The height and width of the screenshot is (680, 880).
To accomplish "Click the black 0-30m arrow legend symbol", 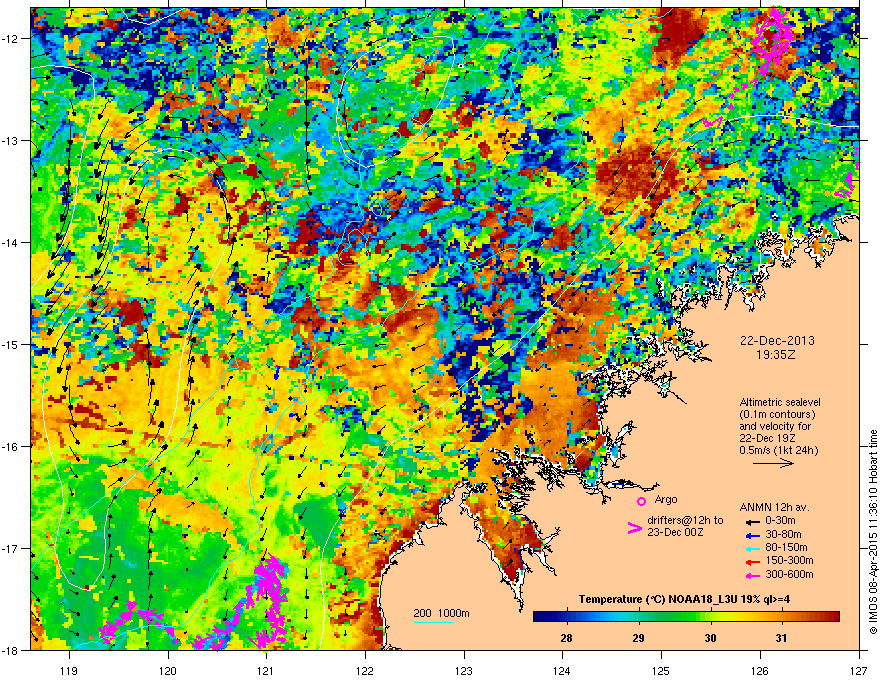I will click(752, 521).
